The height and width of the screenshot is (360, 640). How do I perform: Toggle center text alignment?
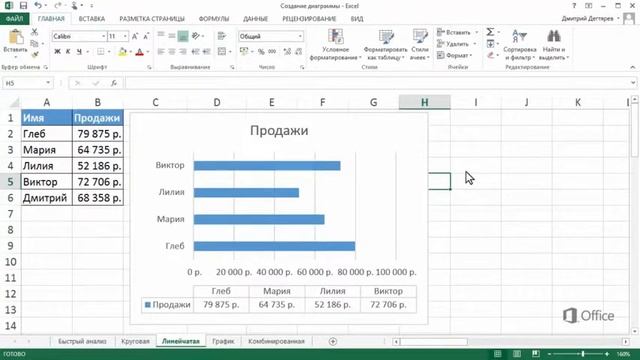point(172,52)
